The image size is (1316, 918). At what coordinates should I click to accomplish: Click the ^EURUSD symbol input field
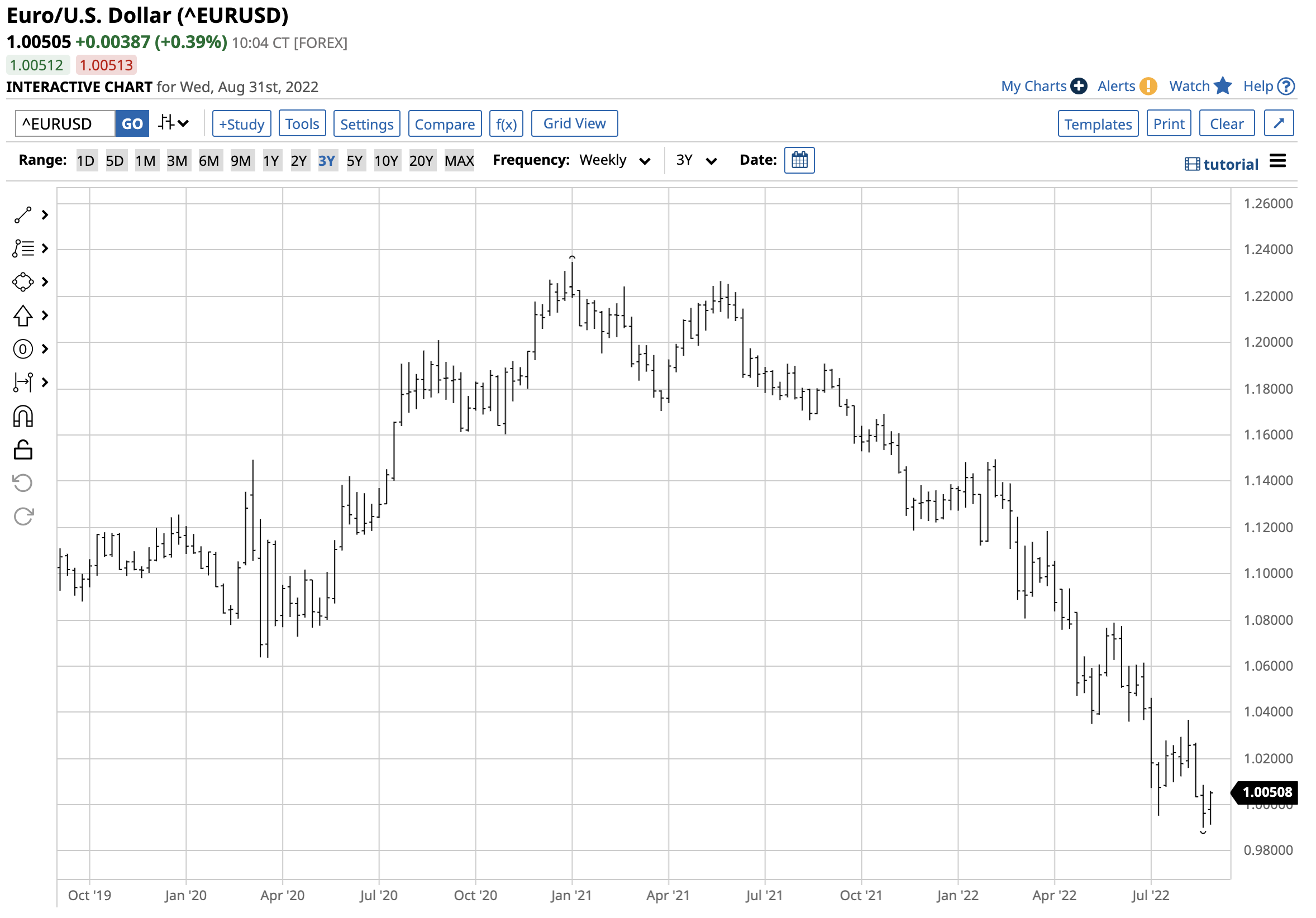click(x=65, y=125)
